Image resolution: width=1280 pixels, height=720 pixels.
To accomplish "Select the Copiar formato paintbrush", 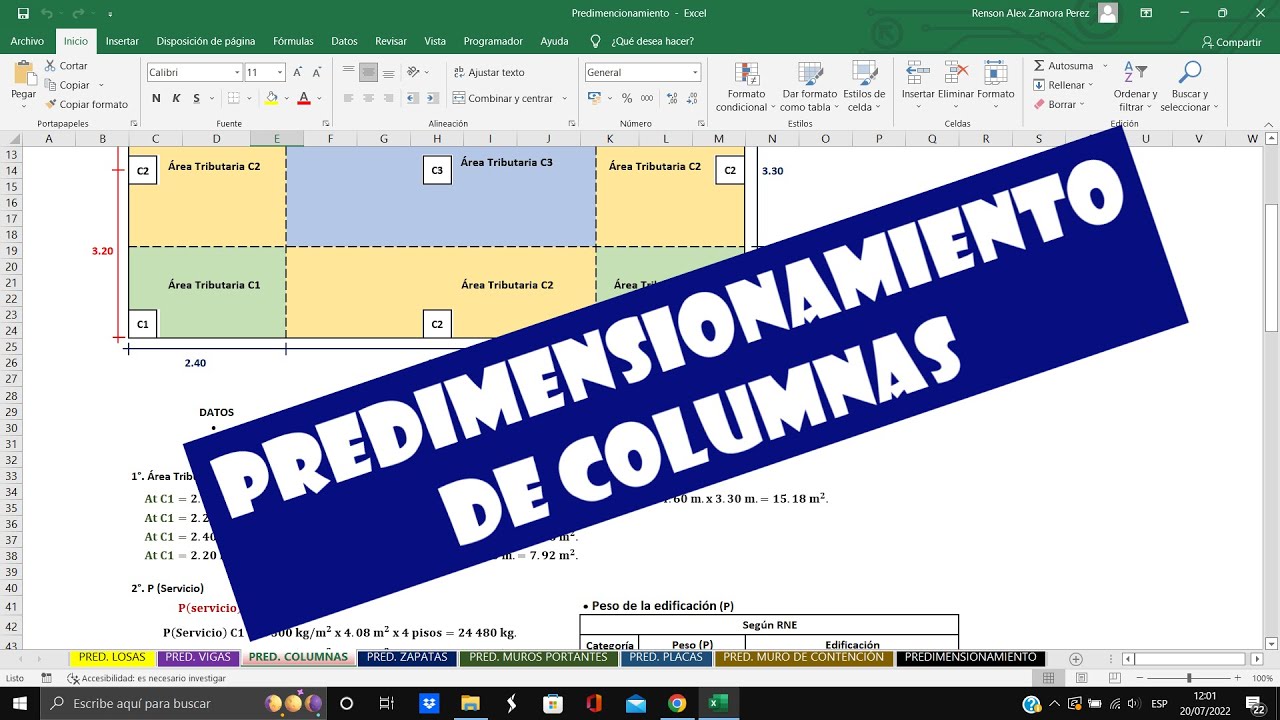I will click(x=86, y=104).
